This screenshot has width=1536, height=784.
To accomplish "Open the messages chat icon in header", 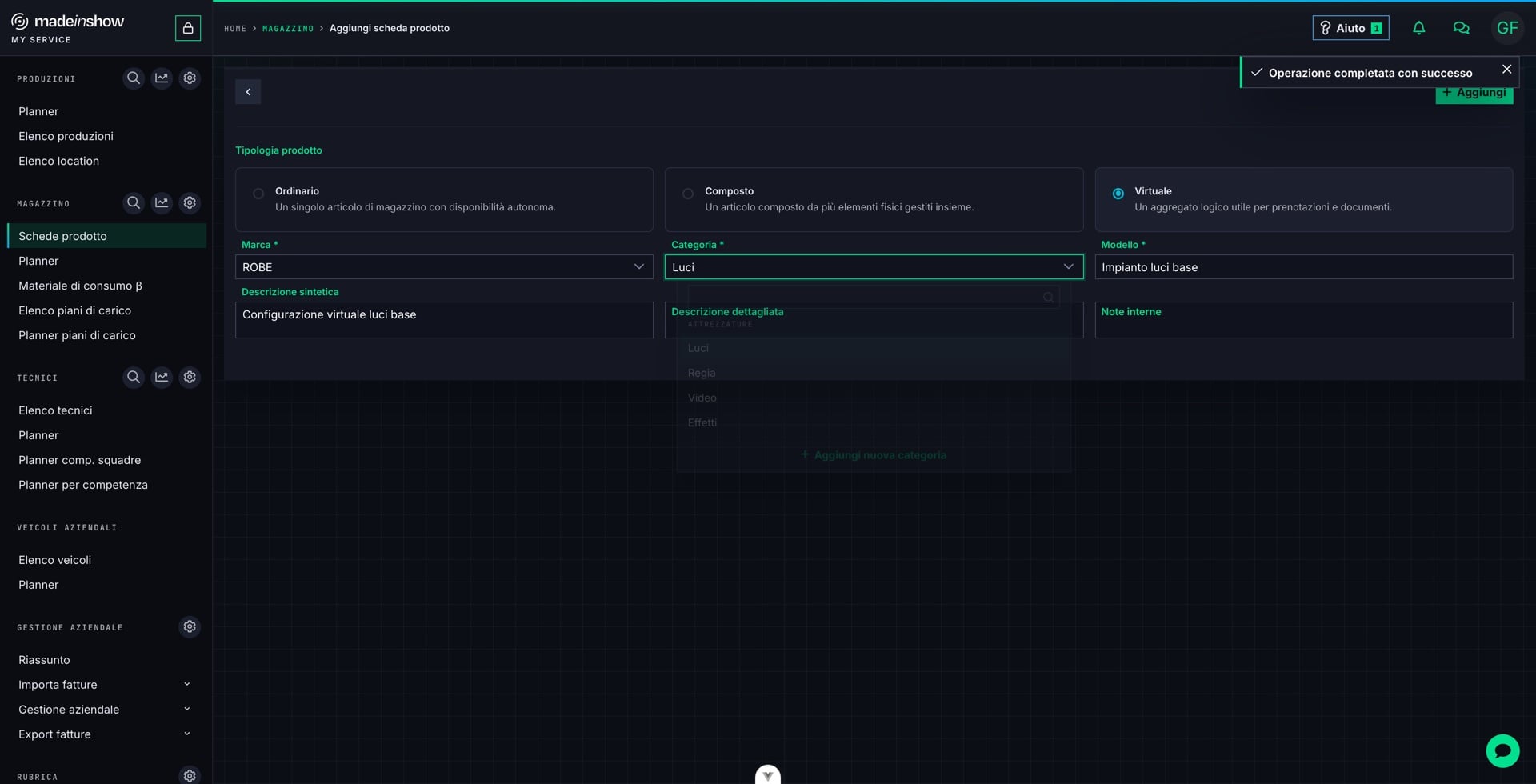I will pyautogui.click(x=1461, y=28).
